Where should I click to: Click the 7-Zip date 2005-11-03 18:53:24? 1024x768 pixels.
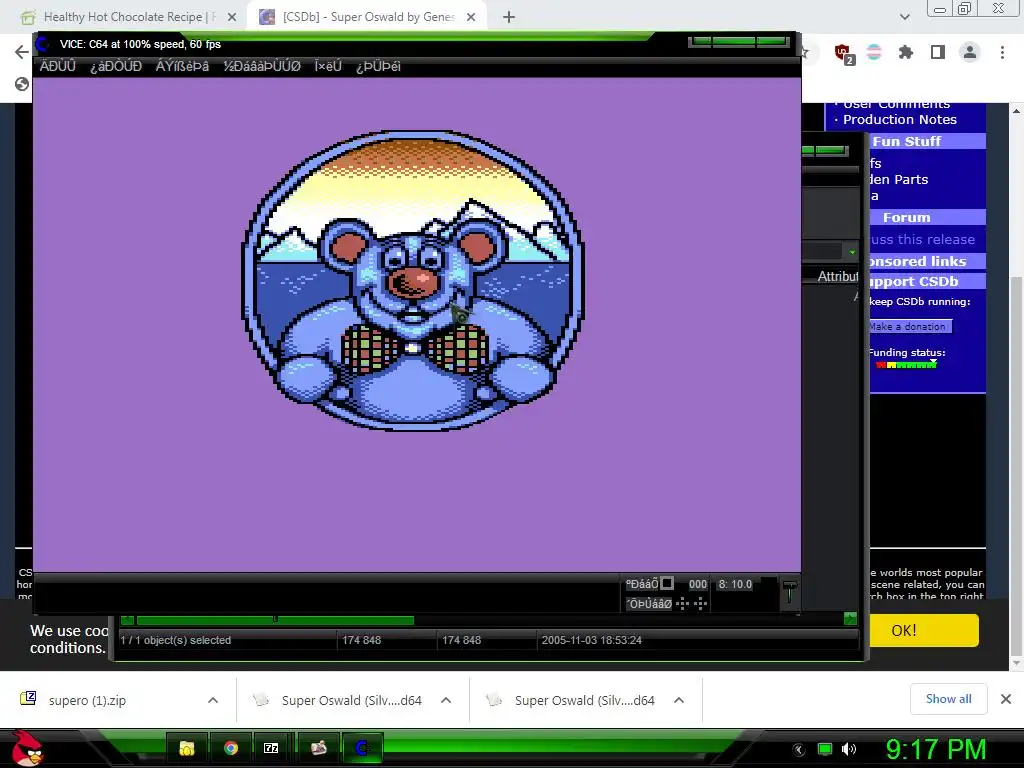[x=591, y=640]
